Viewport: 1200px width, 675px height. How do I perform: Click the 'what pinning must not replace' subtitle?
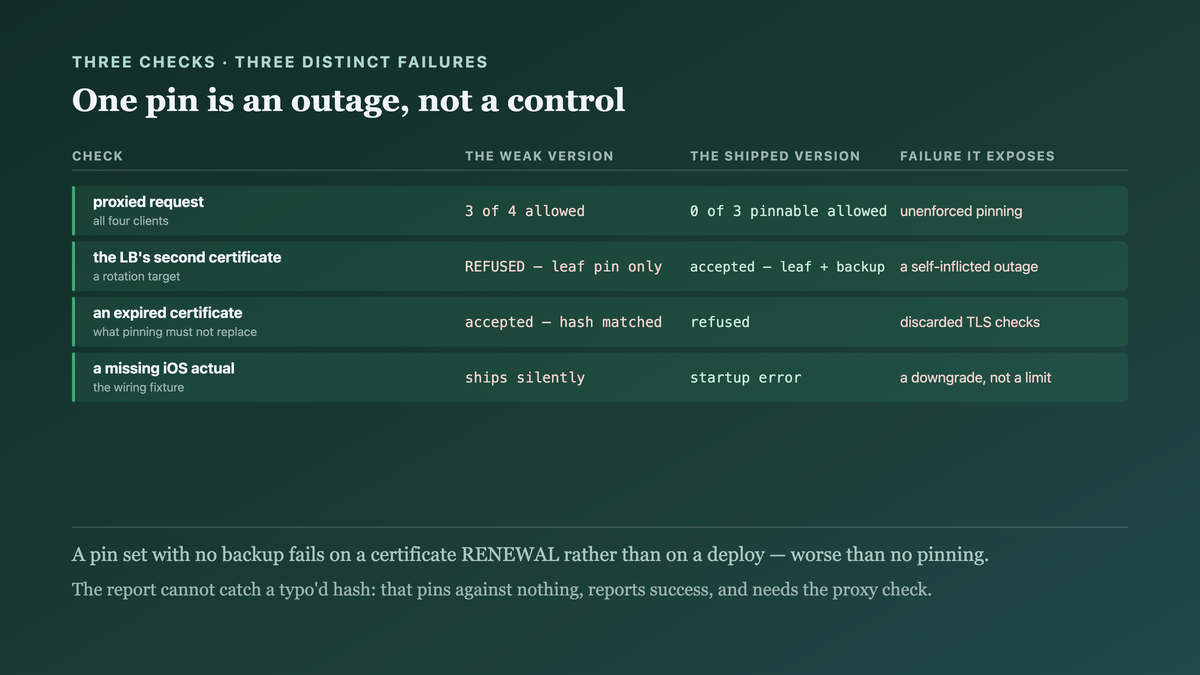click(175, 332)
